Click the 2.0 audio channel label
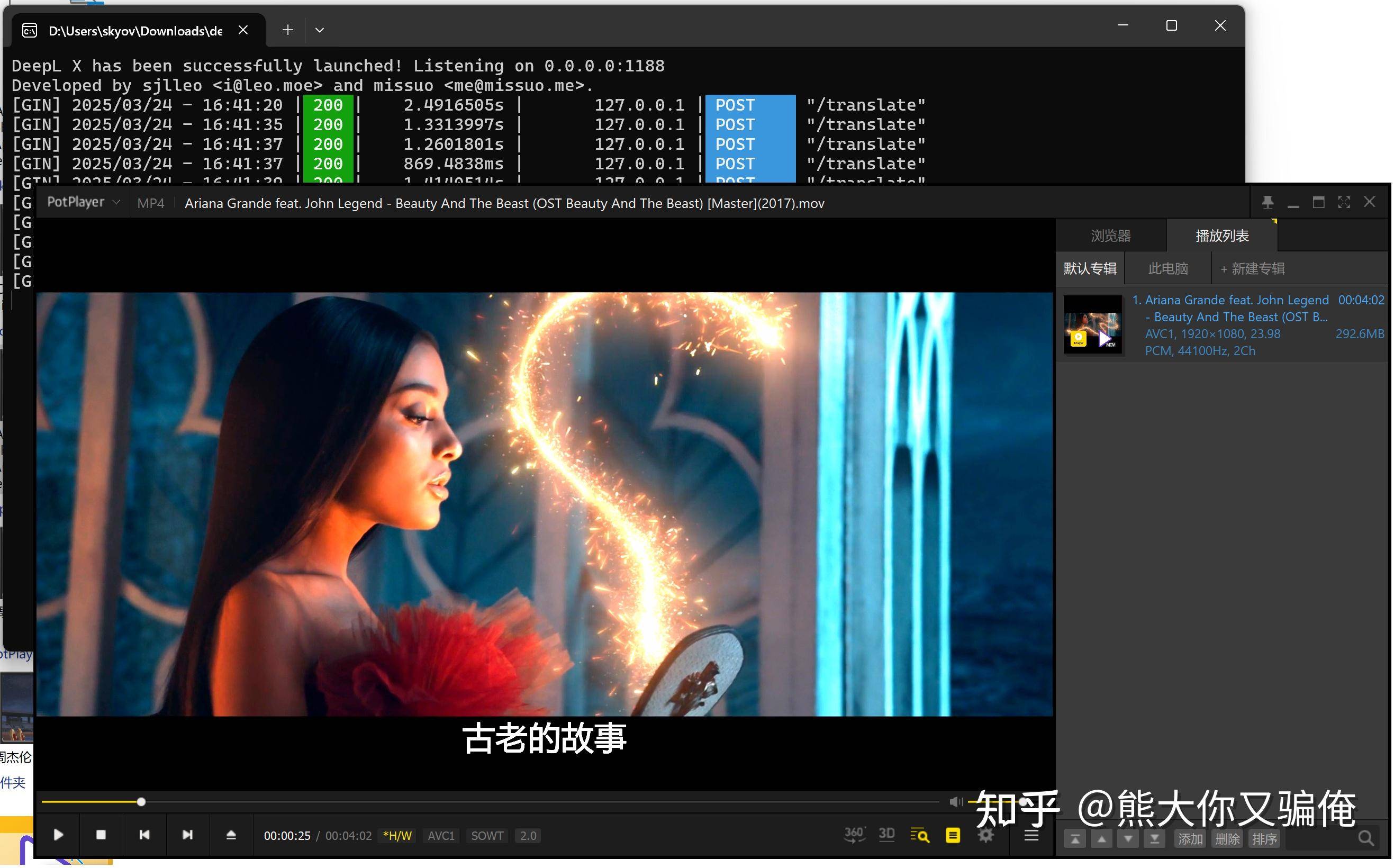Viewport: 1394px width, 868px height. pos(528,836)
